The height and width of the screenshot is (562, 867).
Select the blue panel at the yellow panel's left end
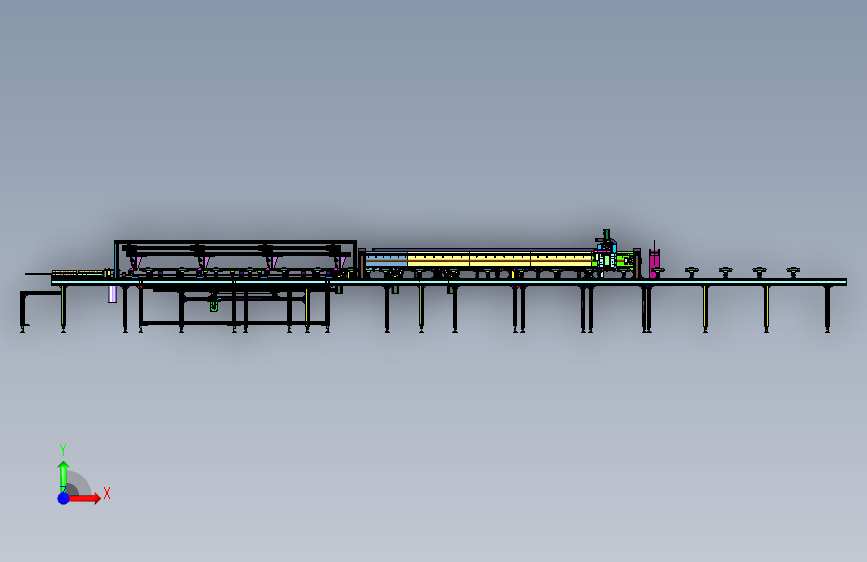click(386, 259)
